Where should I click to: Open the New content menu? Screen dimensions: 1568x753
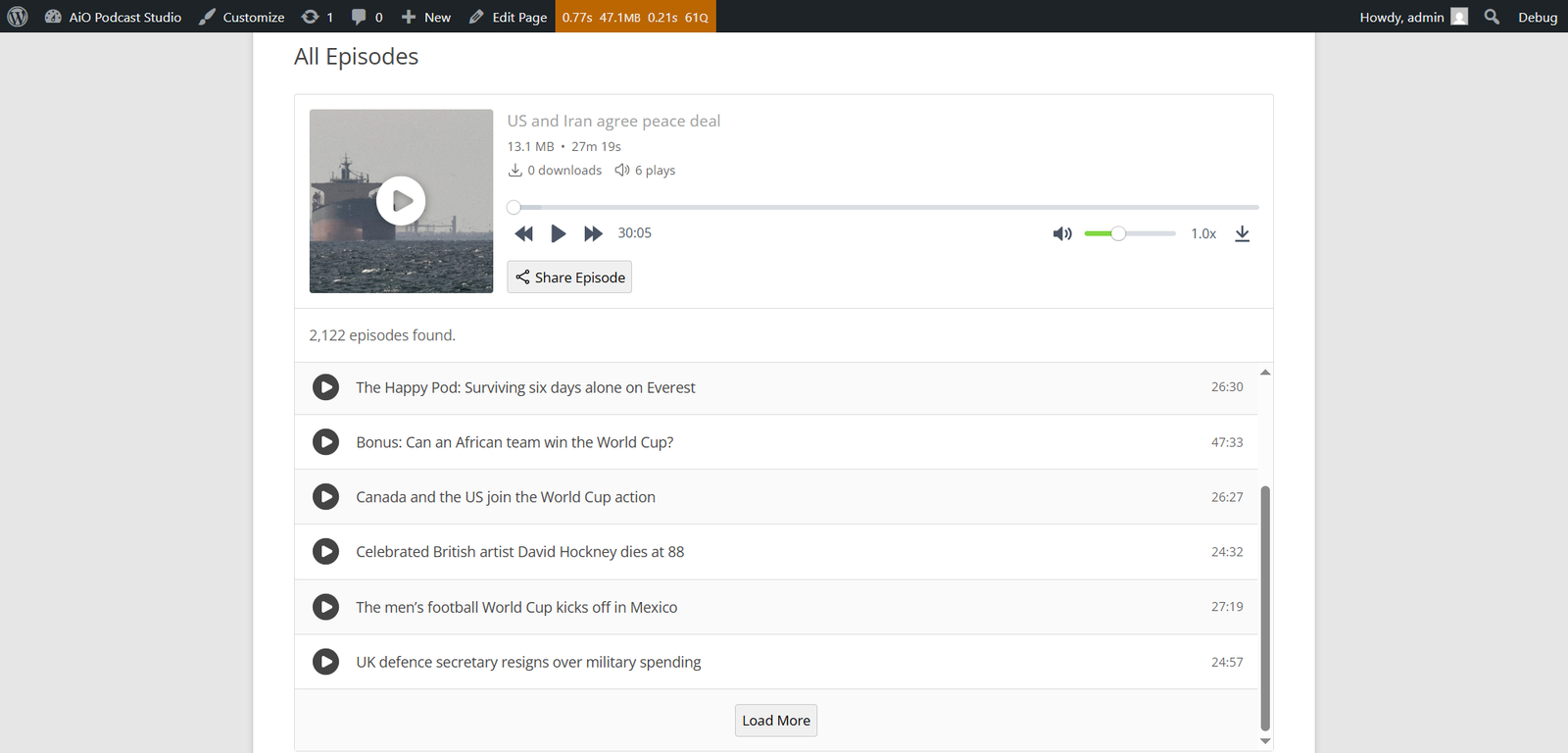click(426, 17)
